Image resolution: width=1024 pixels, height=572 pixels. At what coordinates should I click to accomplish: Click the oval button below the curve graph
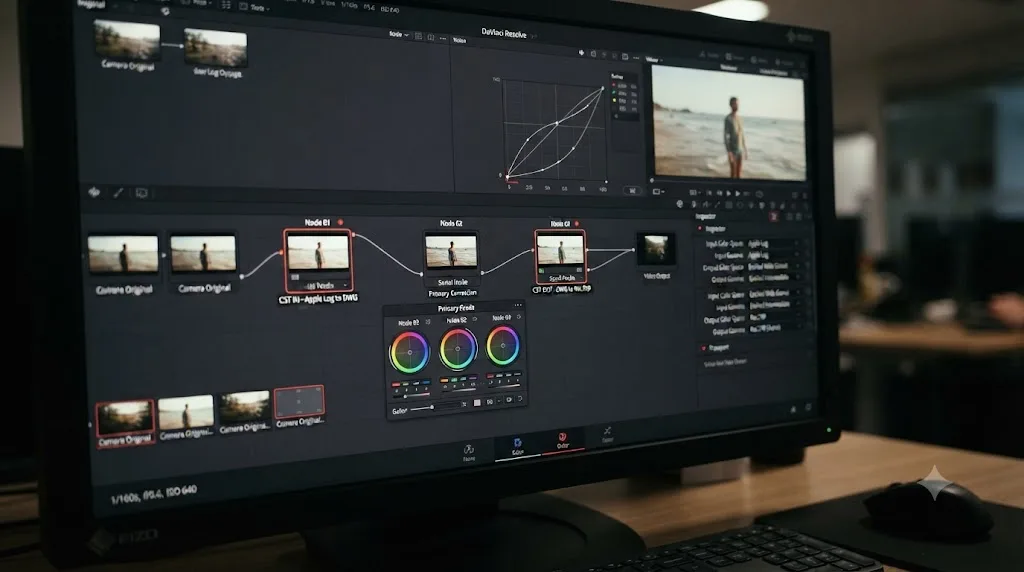click(x=632, y=191)
